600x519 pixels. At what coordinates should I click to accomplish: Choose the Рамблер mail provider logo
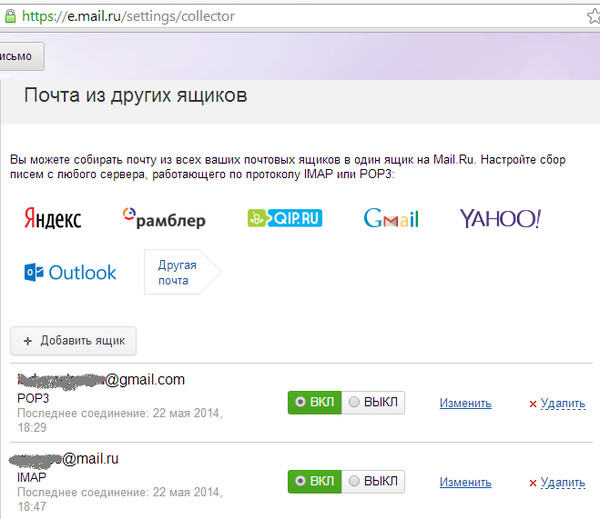coord(164,219)
